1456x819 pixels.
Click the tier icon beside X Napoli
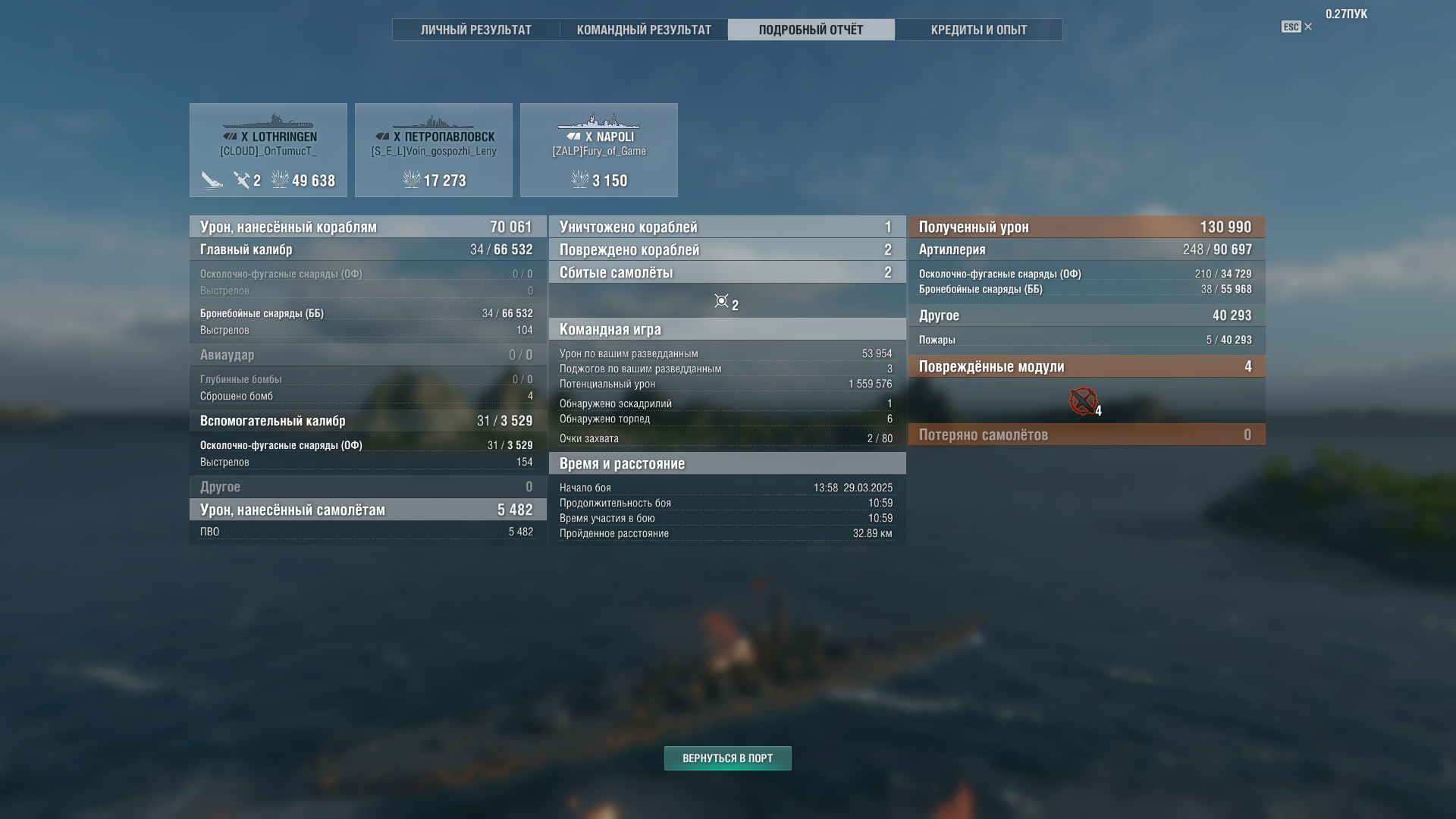click(x=574, y=136)
